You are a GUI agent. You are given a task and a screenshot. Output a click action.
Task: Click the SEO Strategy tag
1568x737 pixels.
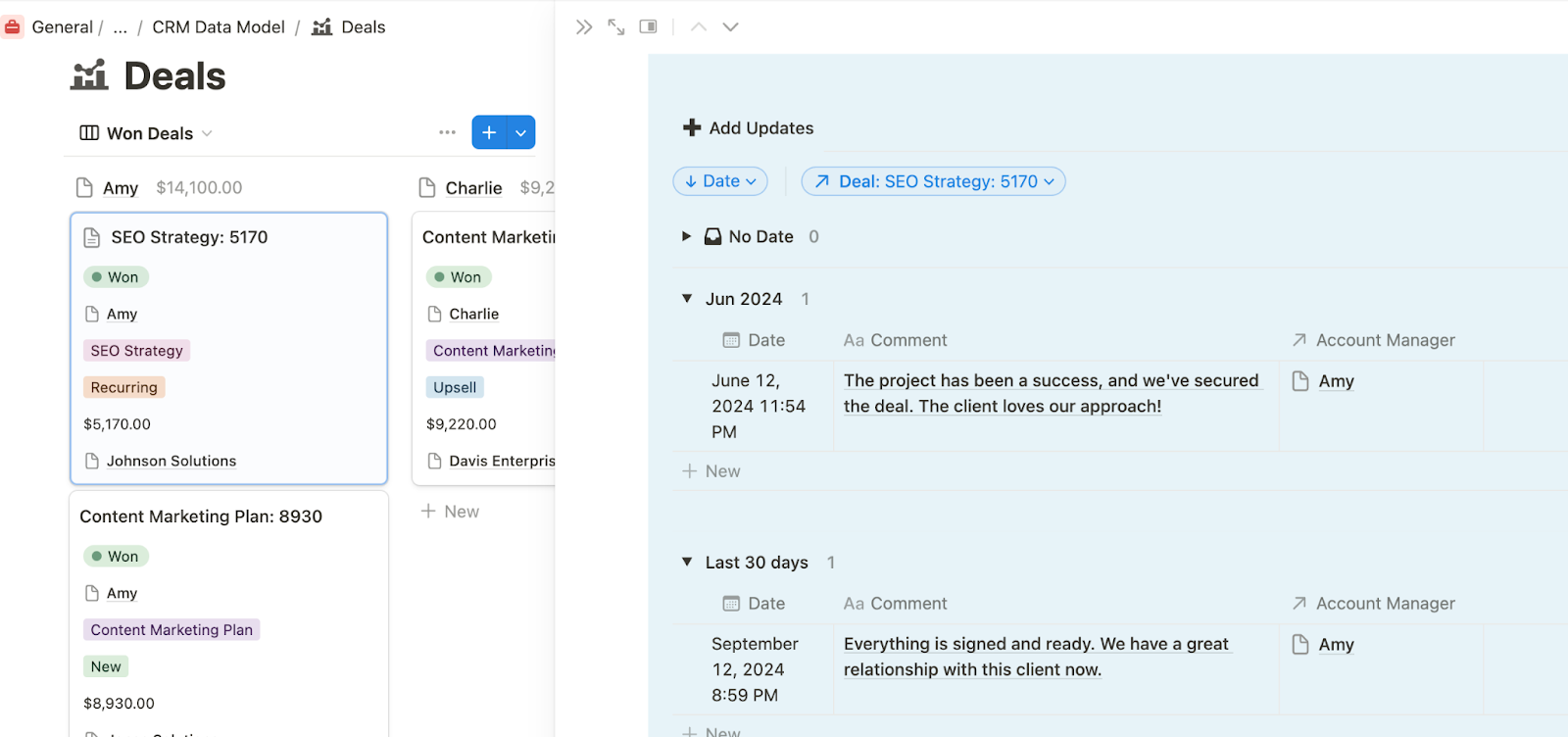137,351
